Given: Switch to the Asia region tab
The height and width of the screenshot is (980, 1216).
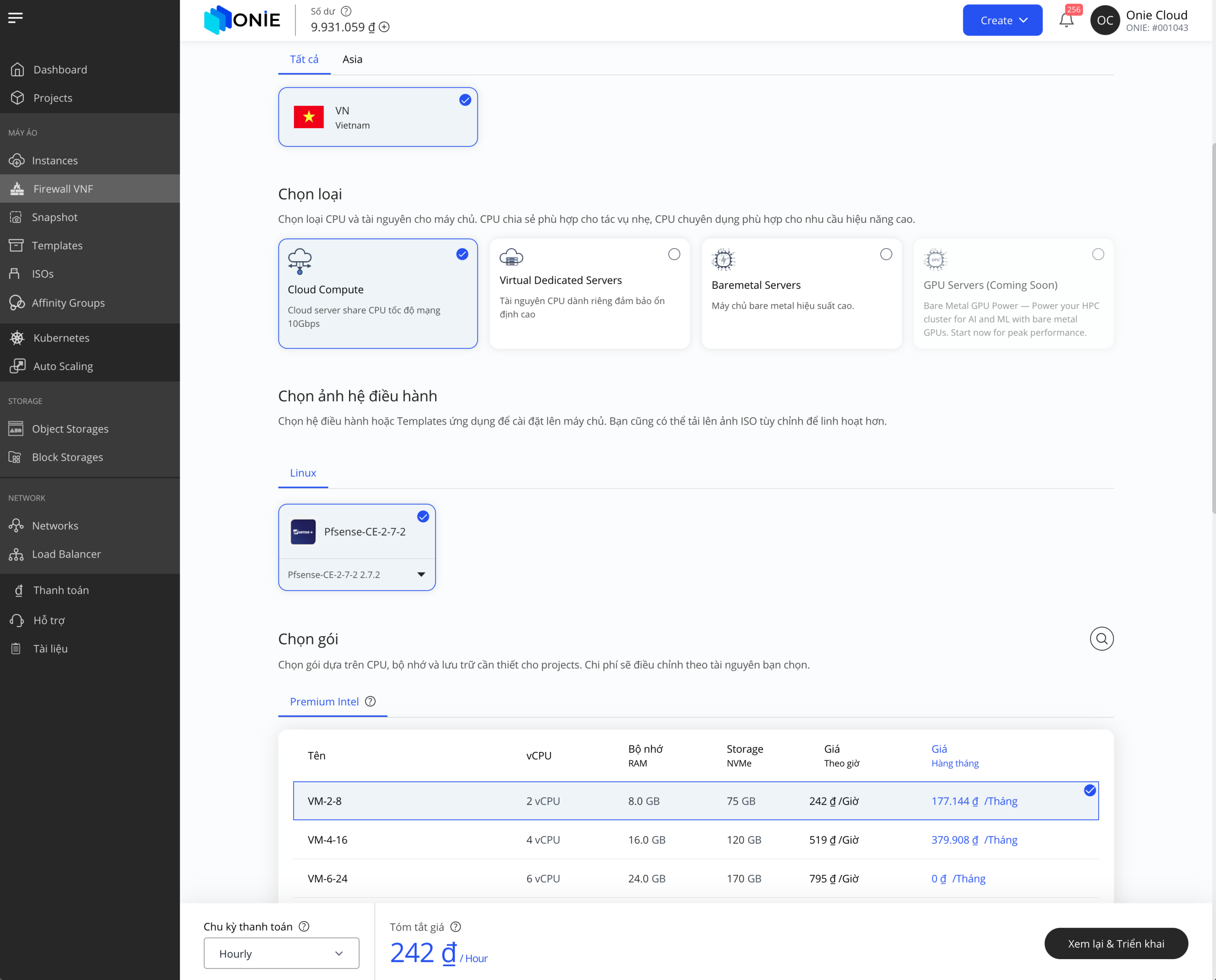Looking at the screenshot, I should coord(352,59).
